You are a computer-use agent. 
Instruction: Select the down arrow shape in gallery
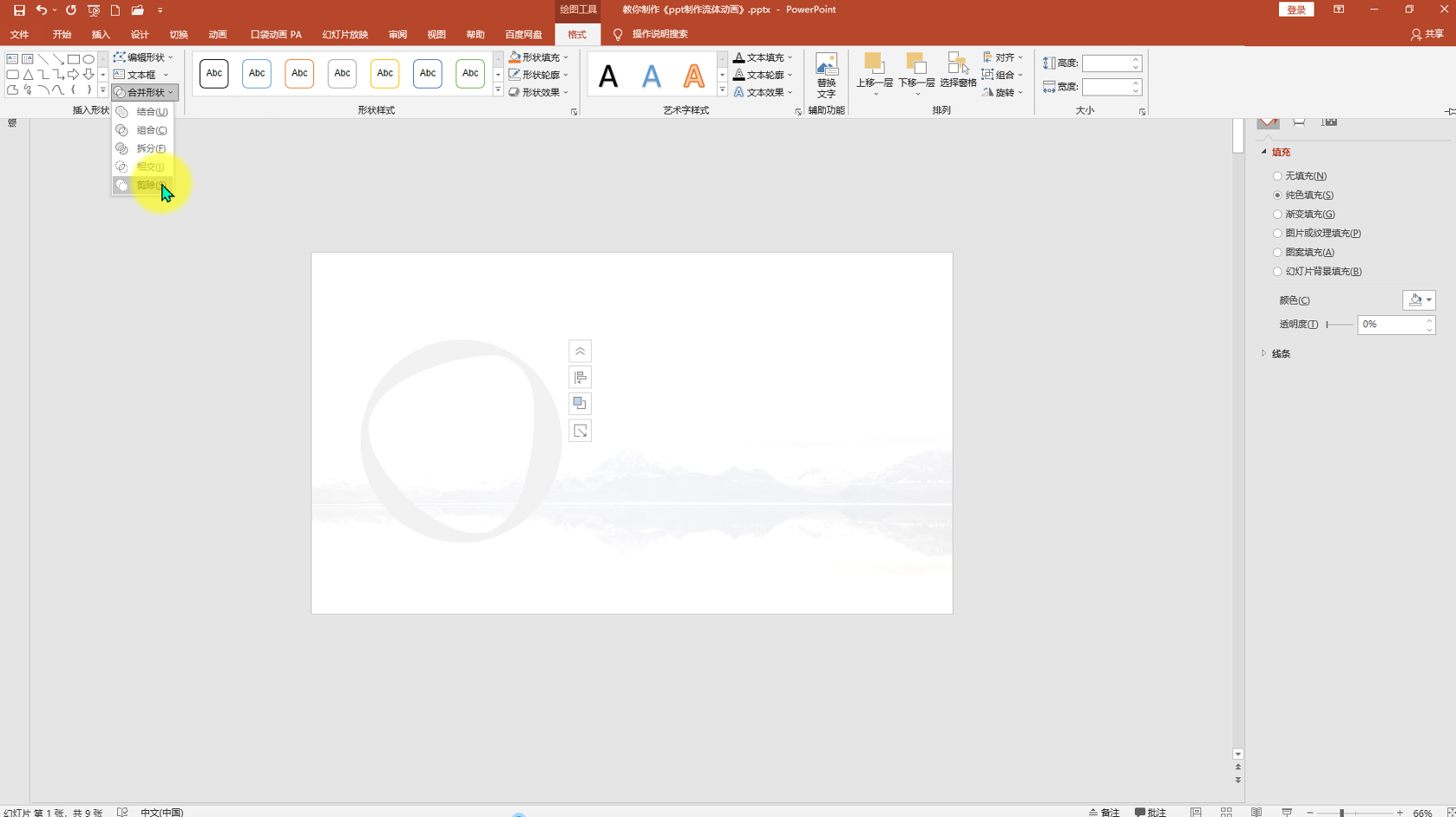(x=89, y=75)
